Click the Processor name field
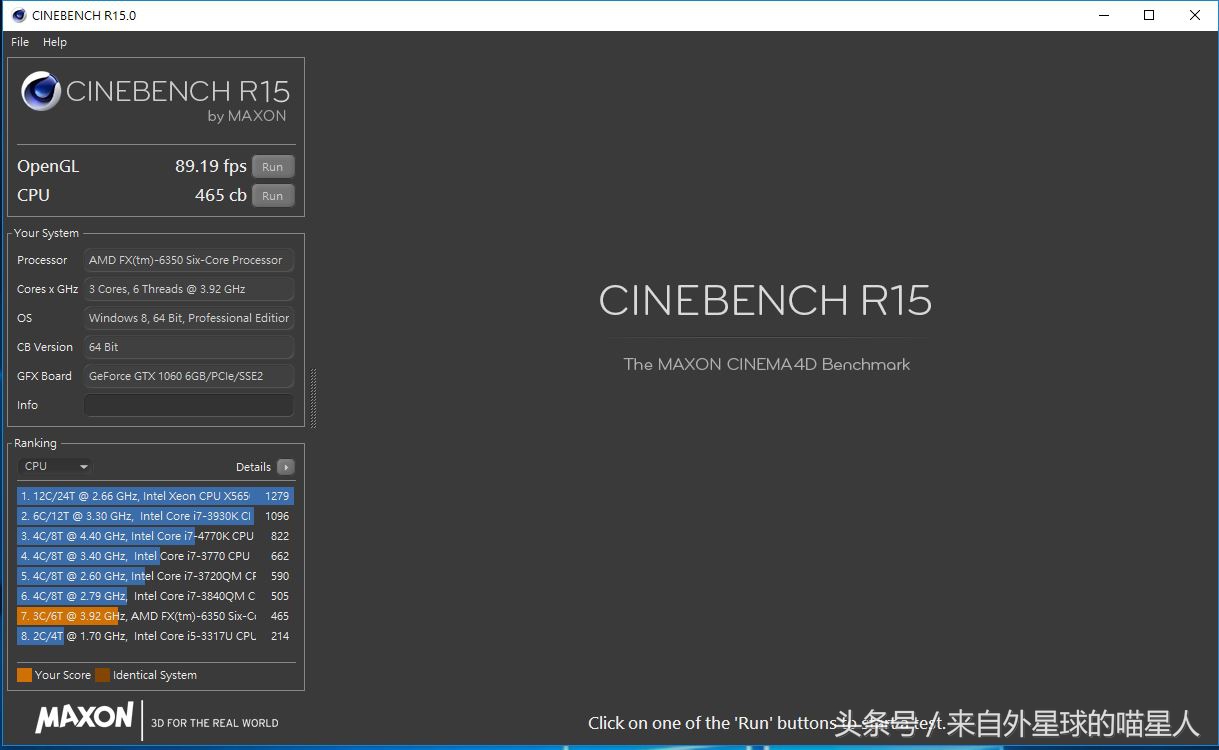The width and height of the screenshot is (1219, 750). tap(189, 260)
